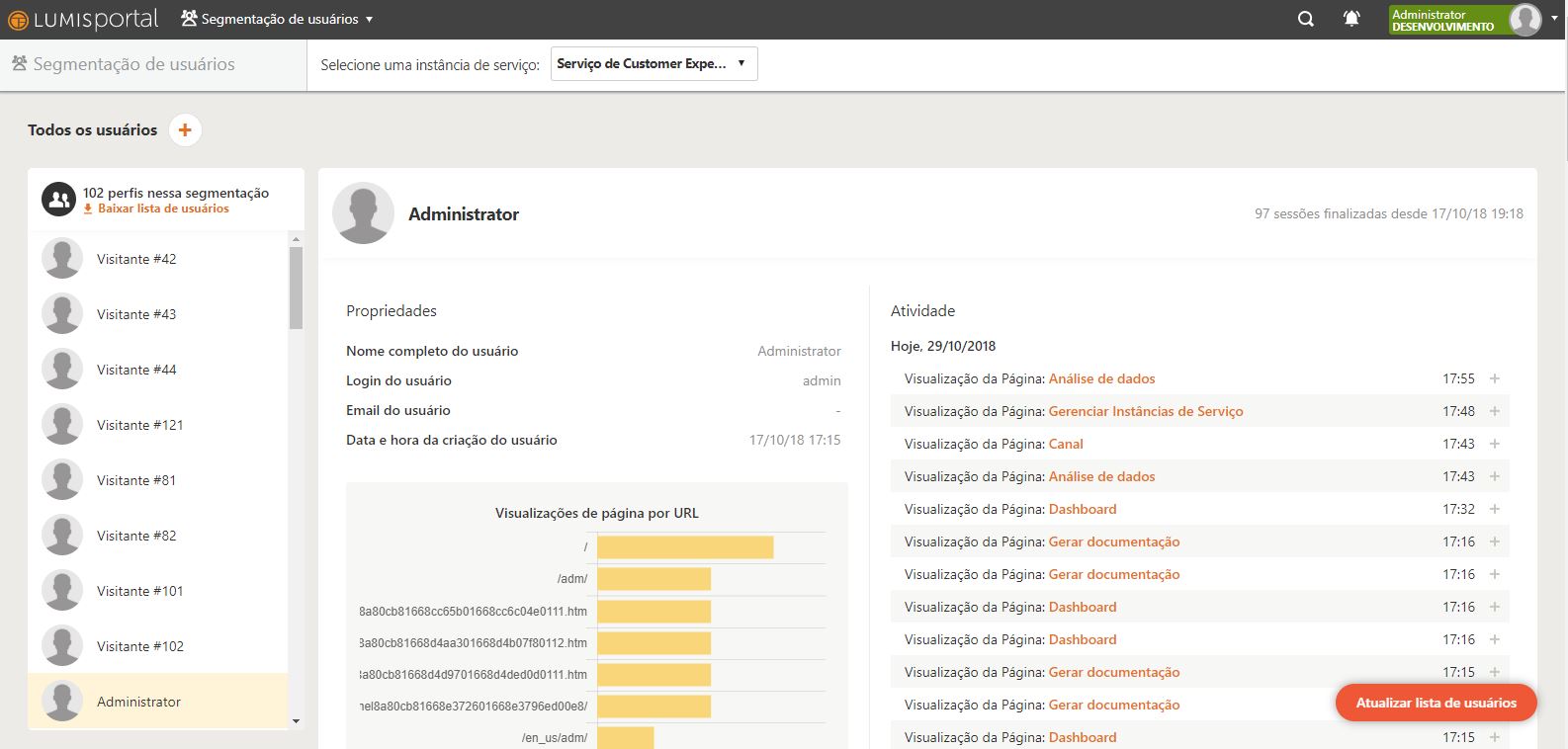Click user list scrollbar down arrow
Image resolution: width=1568 pixels, height=749 pixels.
[x=296, y=722]
